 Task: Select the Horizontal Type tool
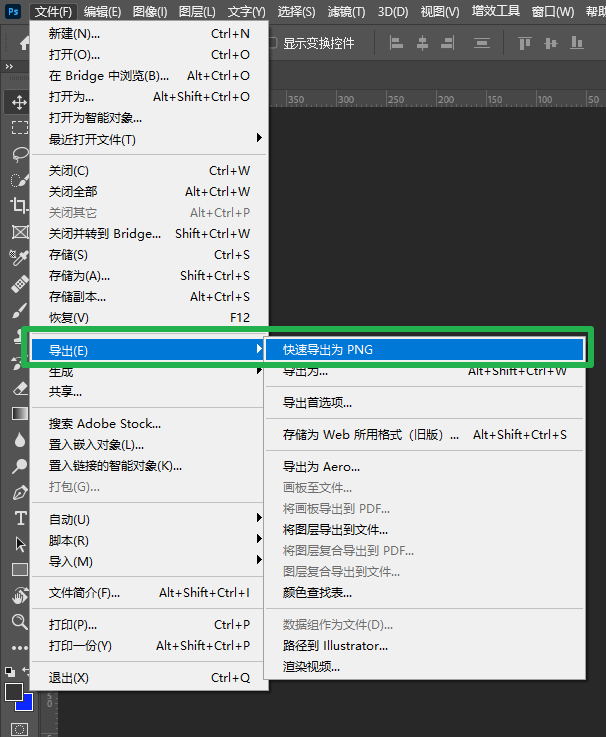[20, 518]
